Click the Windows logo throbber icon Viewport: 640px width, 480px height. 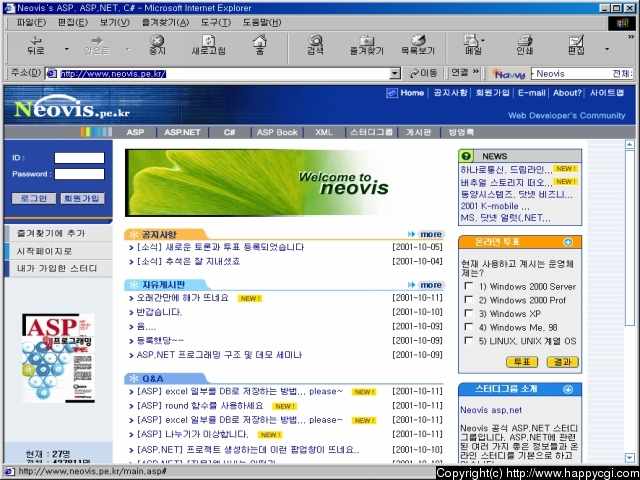coord(622,23)
